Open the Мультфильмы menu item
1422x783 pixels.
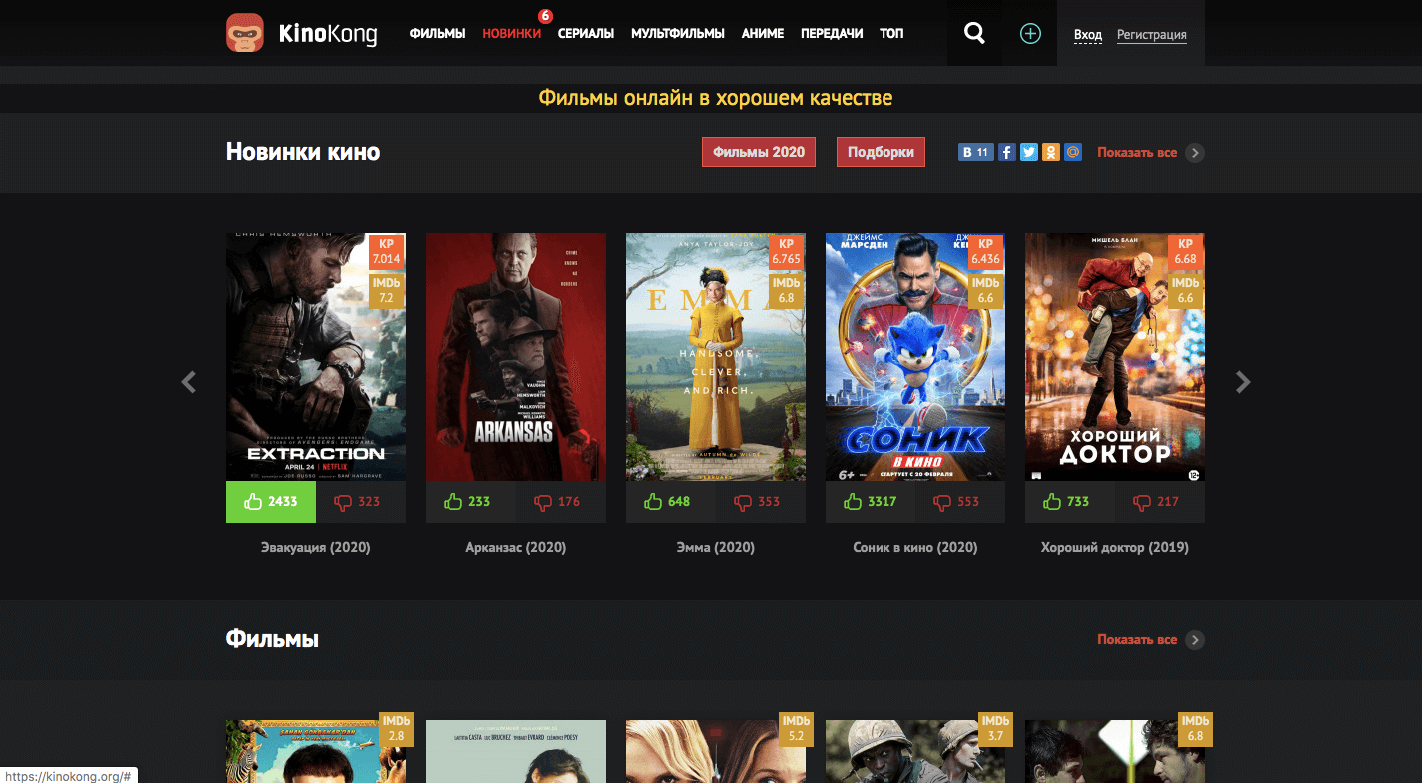678,33
